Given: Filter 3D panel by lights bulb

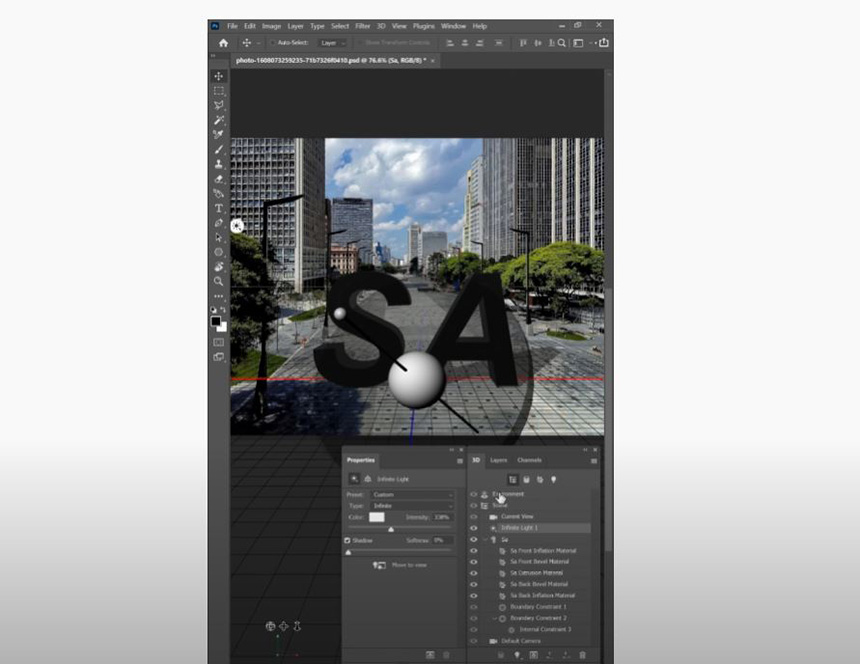Looking at the screenshot, I should pos(554,480).
